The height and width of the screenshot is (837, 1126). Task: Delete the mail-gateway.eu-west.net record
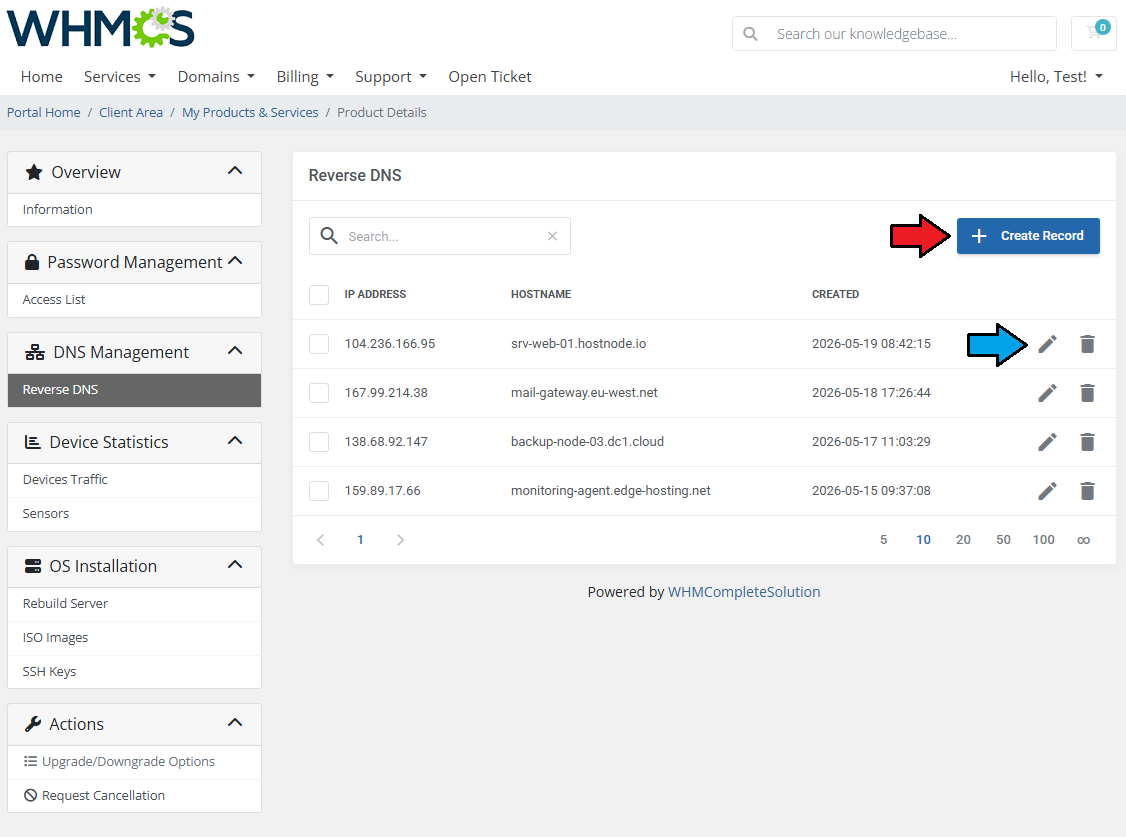1087,393
